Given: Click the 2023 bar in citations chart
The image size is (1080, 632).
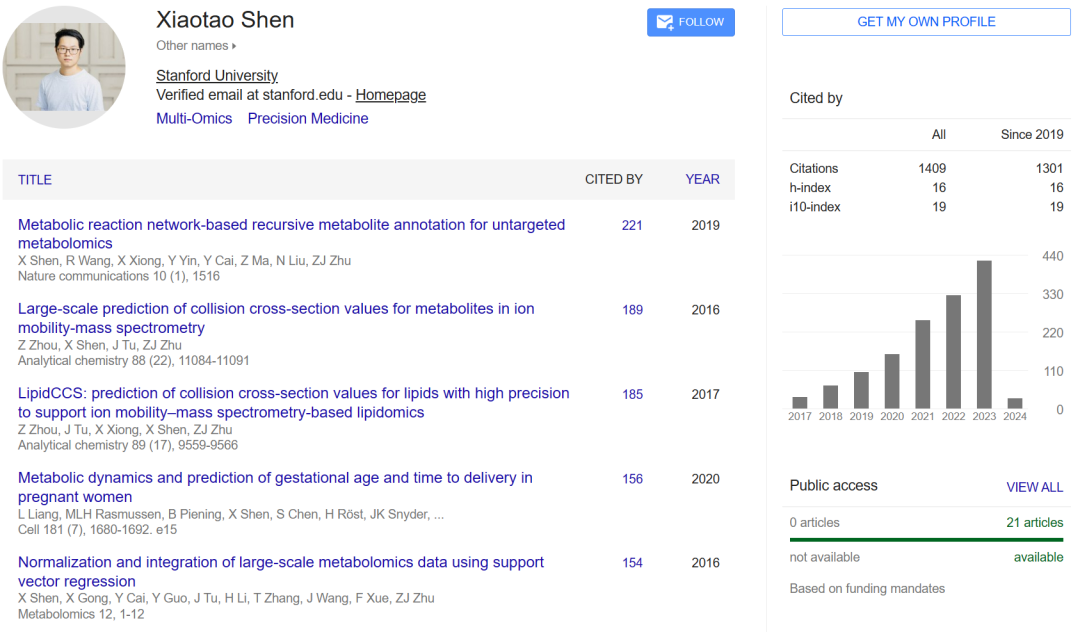Looking at the screenshot, I should [984, 334].
